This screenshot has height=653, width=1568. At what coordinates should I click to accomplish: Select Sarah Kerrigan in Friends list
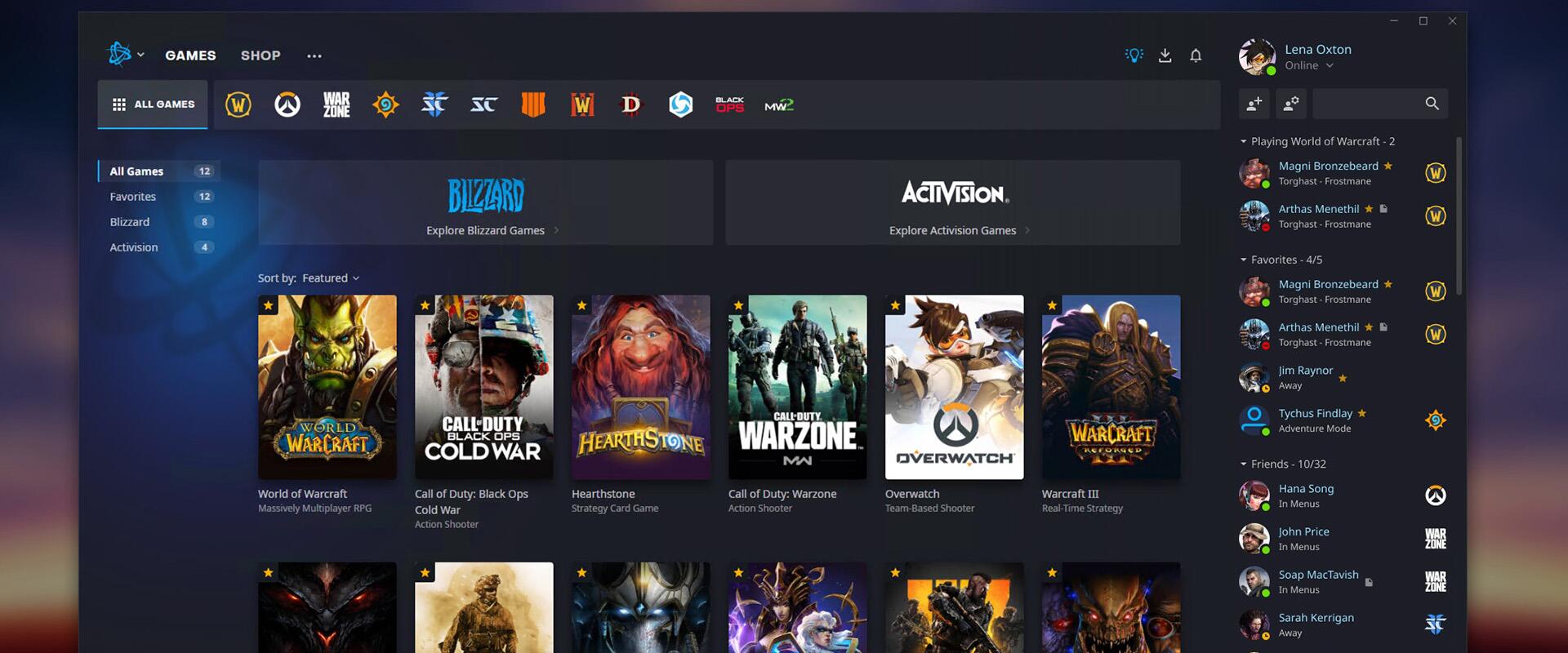[1343, 625]
